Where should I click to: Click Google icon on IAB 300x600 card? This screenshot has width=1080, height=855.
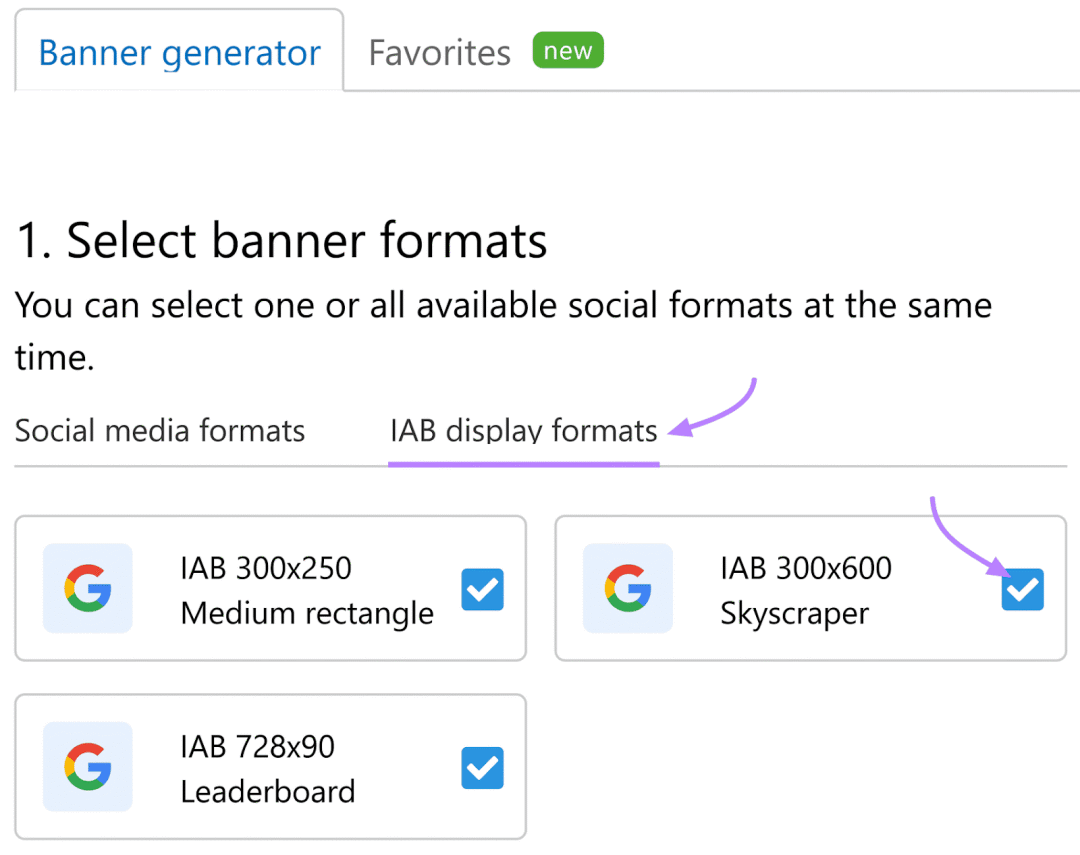click(627, 588)
